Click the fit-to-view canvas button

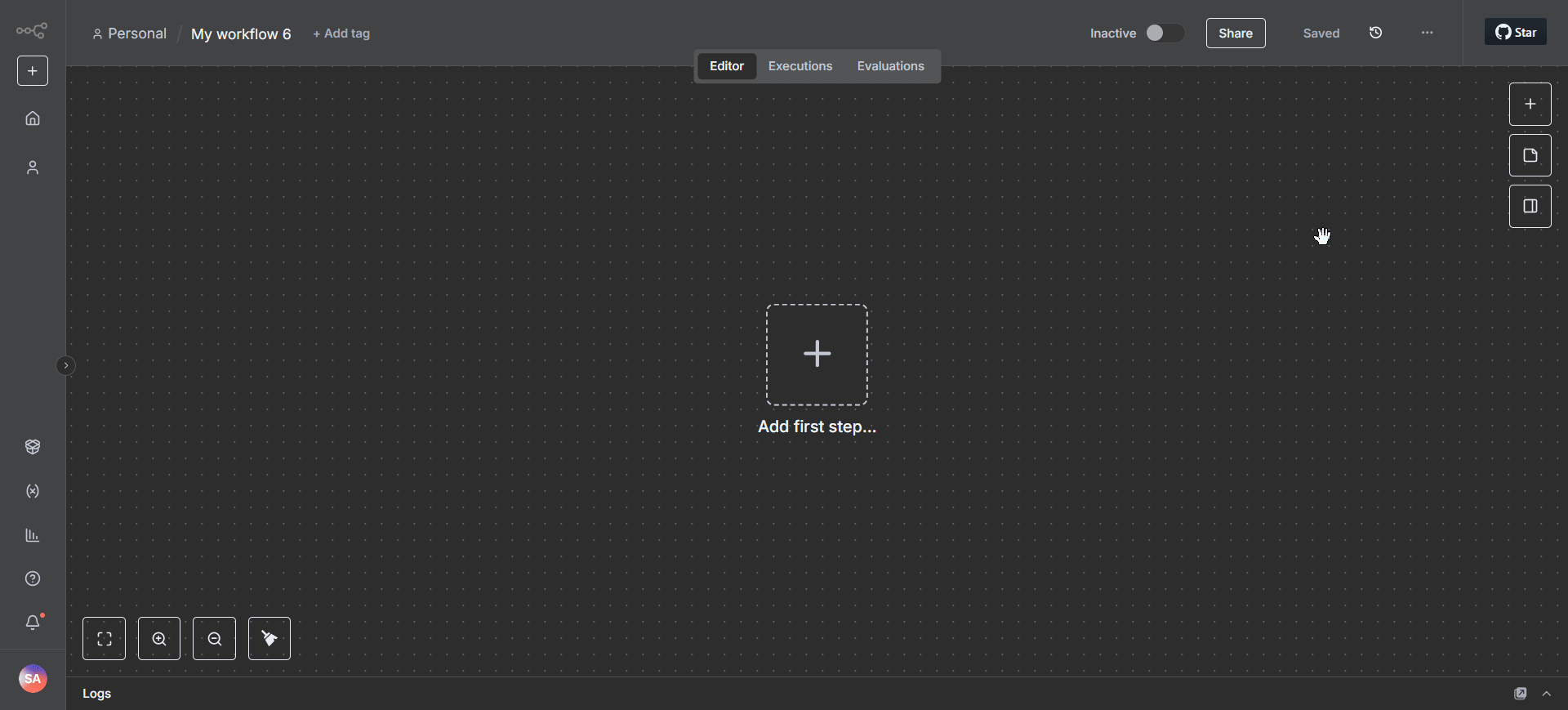pyautogui.click(x=105, y=639)
